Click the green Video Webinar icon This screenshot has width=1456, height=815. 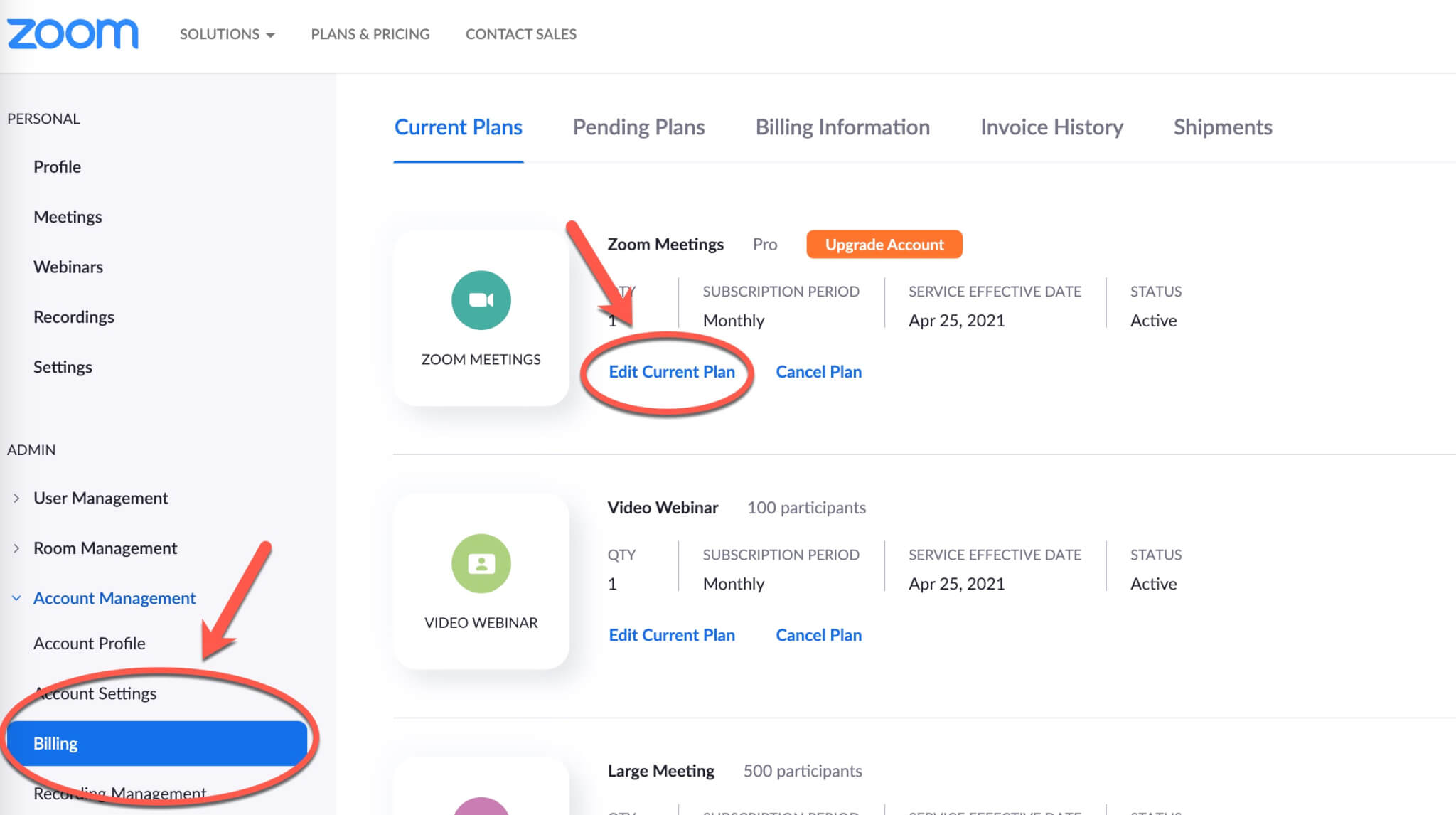pyautogui.click(x=481, y=563)
